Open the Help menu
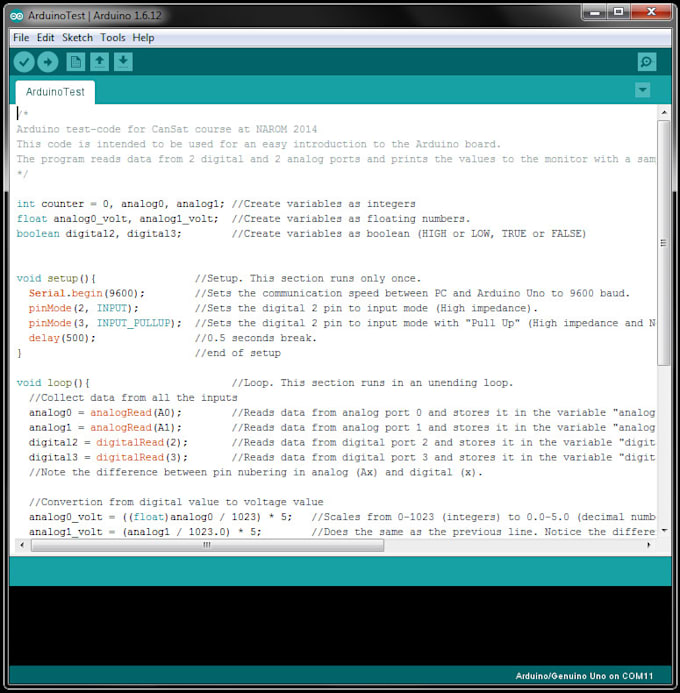This screenshot has width=680, height=693. pyautogui.click(x=143, y=38)
